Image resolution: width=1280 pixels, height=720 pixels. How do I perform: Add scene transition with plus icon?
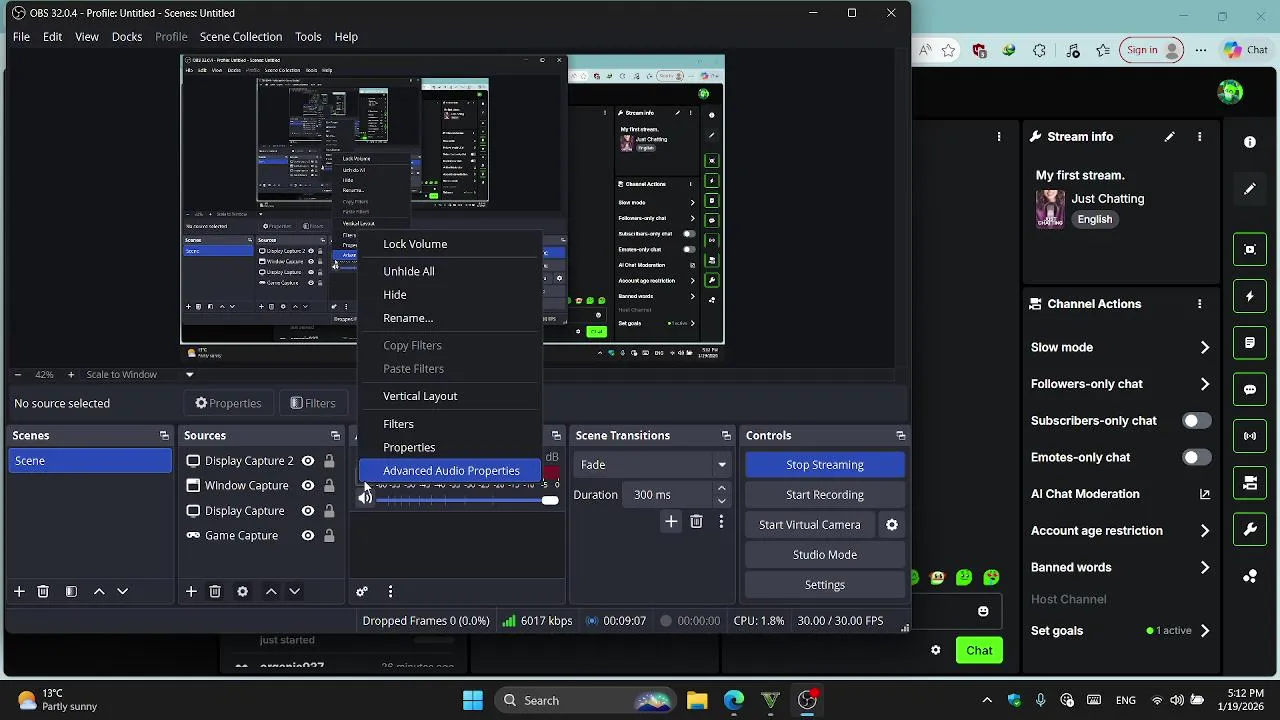tap(671, 521)
